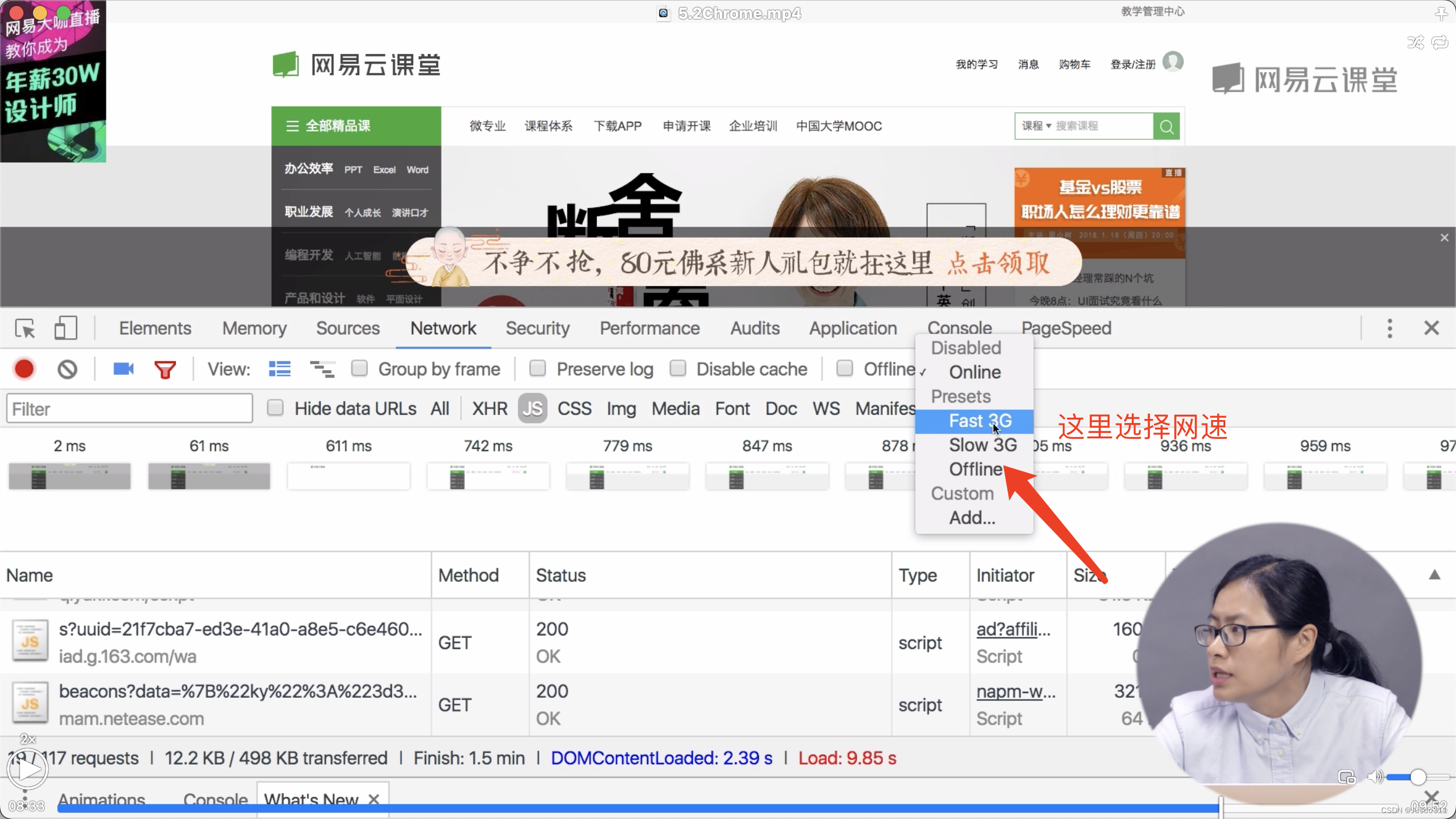1456x819 pixels.
Task: Switch to large request rows view icon
Action: tap(280, 369)
